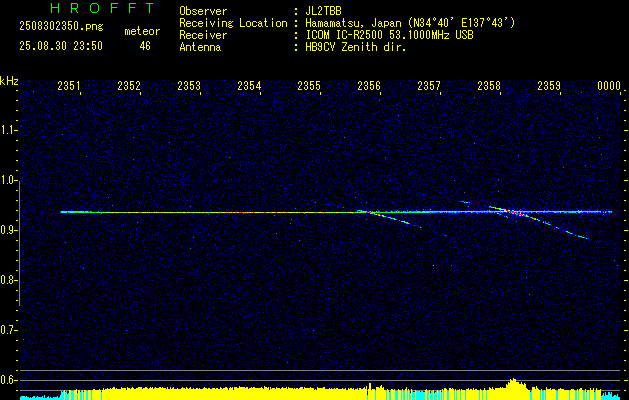Screen dimensions: 629x400
Task: Click the 2358 time marker
Action: tap(489, 86)
